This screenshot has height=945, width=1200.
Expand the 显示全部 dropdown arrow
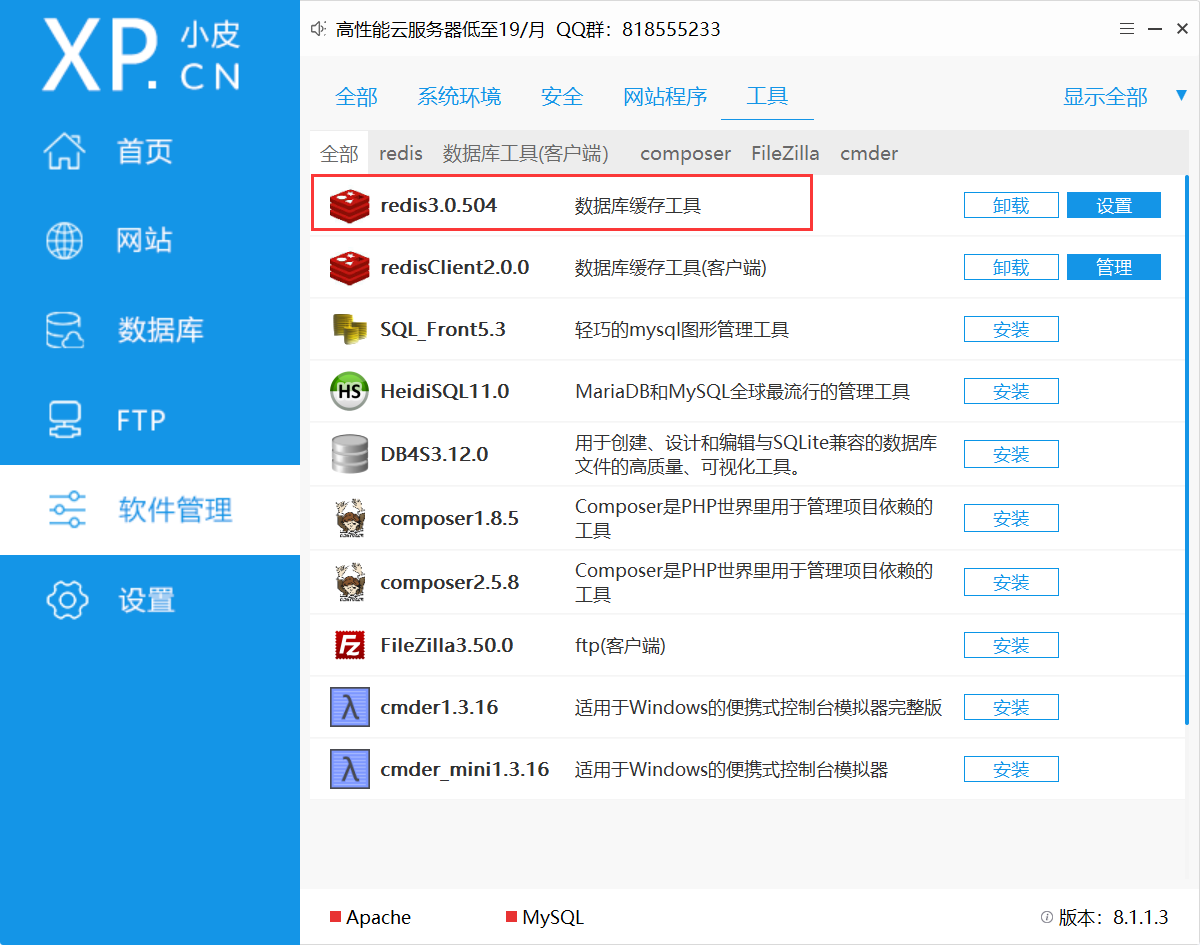1181,95
